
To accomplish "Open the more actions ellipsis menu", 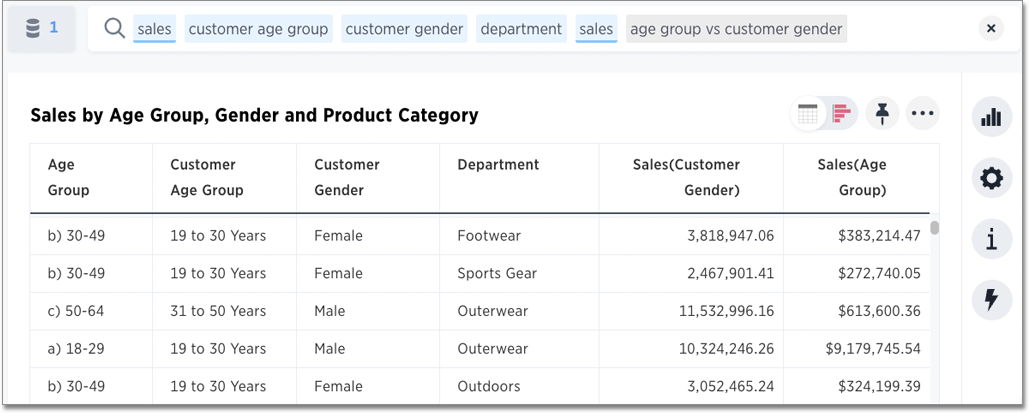I will 922,114.
